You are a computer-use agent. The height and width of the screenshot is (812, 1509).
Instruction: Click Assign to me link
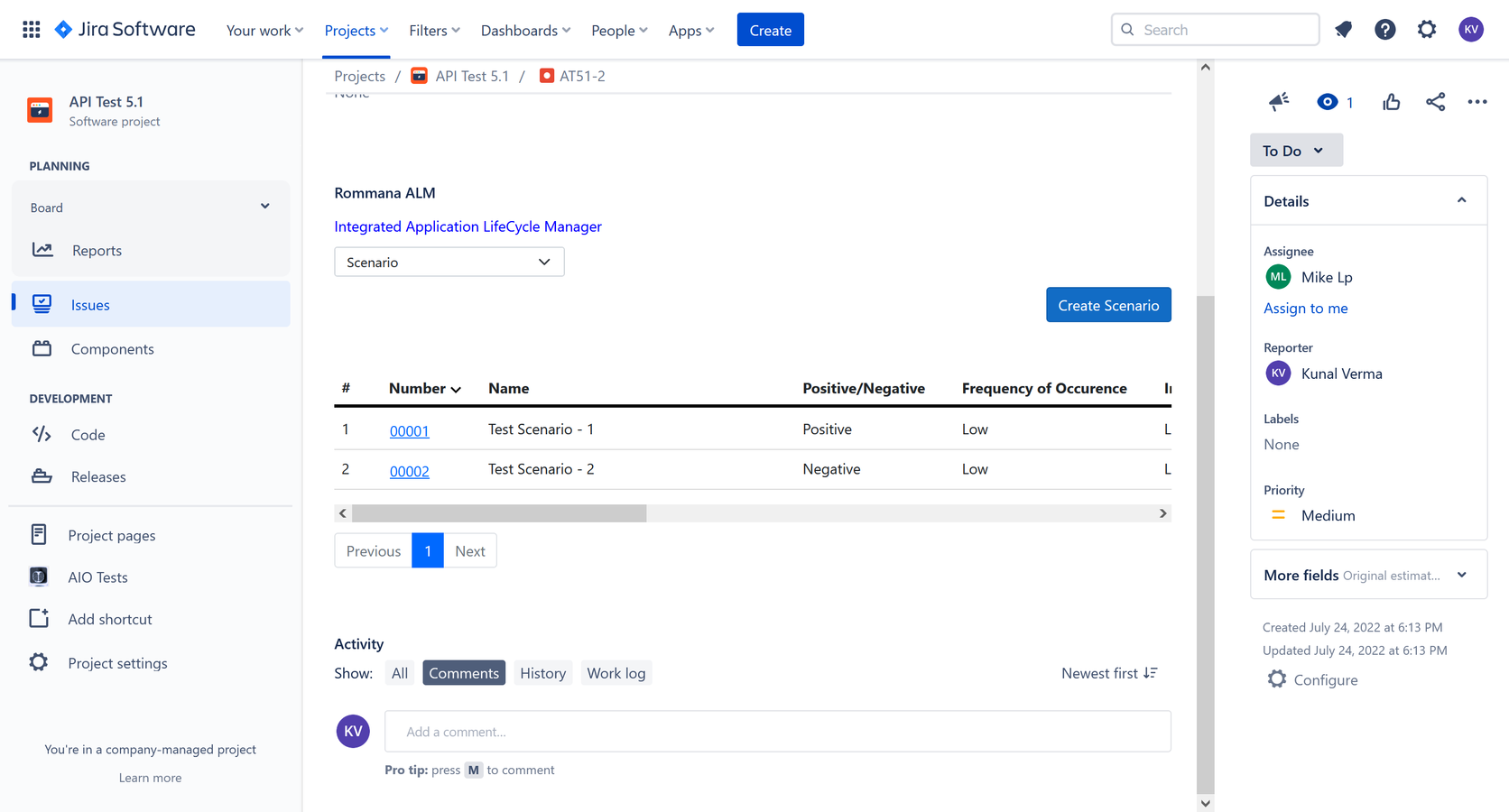[x=1306, y=308]
